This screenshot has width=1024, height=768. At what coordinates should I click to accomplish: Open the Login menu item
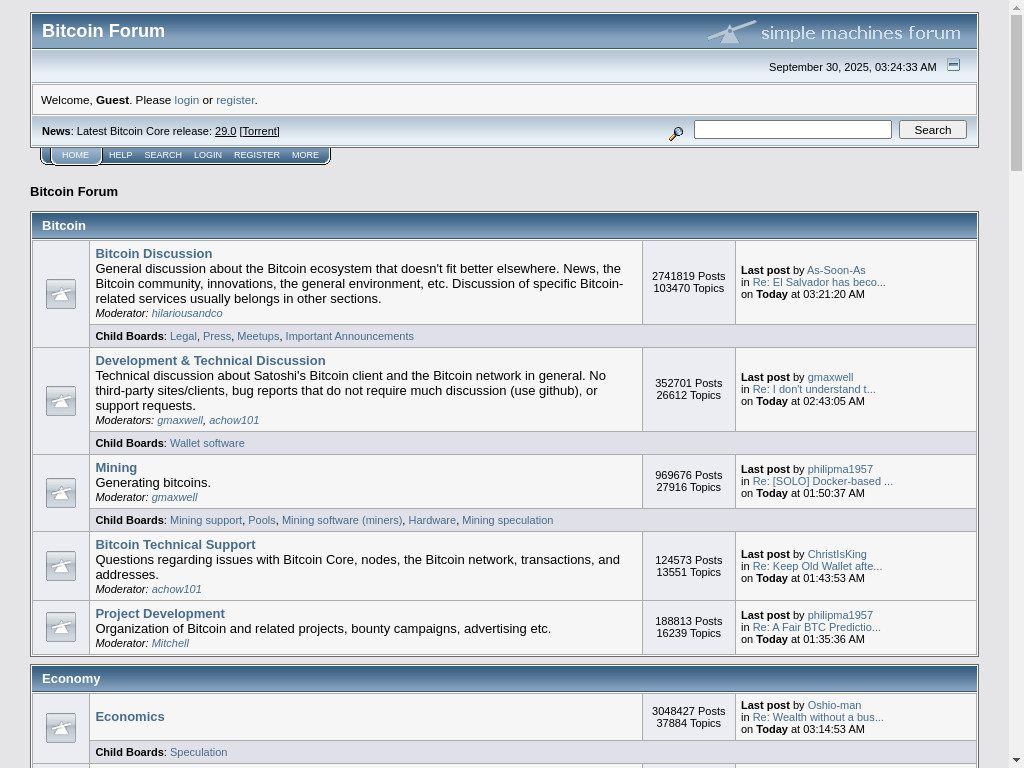(x=208, y=155)
